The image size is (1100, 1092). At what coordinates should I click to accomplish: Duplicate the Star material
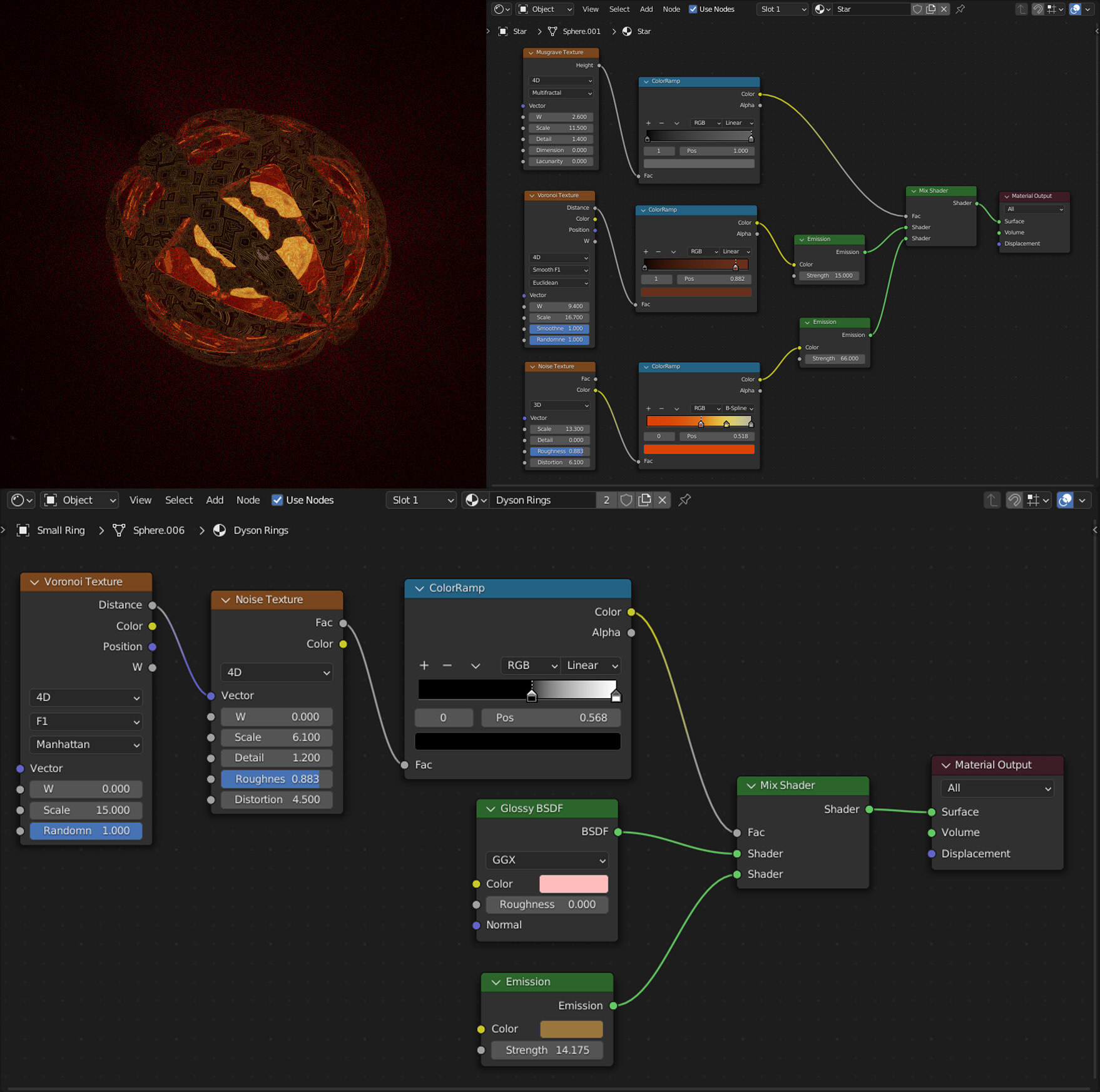pos(931,9)
